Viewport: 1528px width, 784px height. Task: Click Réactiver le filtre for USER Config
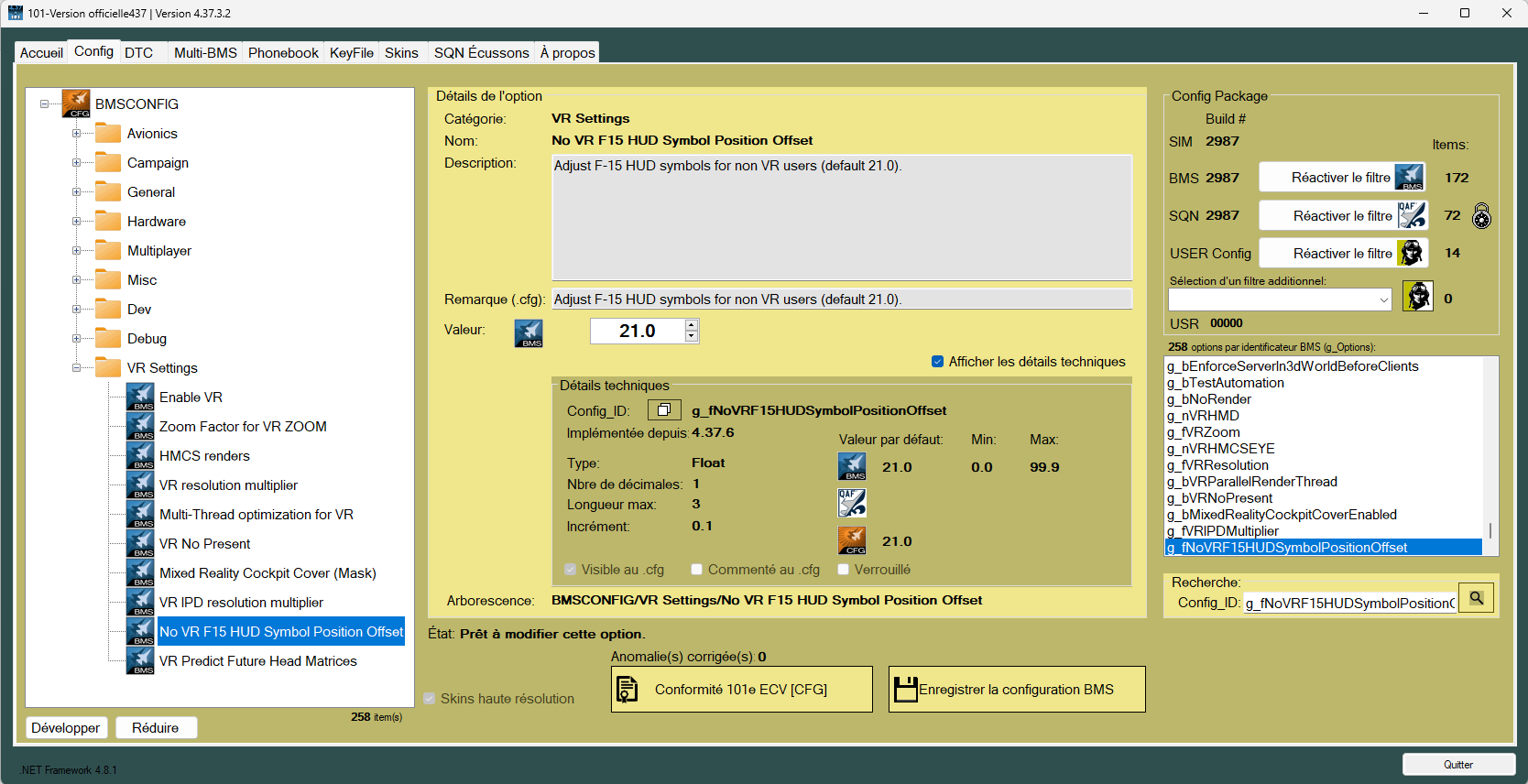coord(1343,253)
